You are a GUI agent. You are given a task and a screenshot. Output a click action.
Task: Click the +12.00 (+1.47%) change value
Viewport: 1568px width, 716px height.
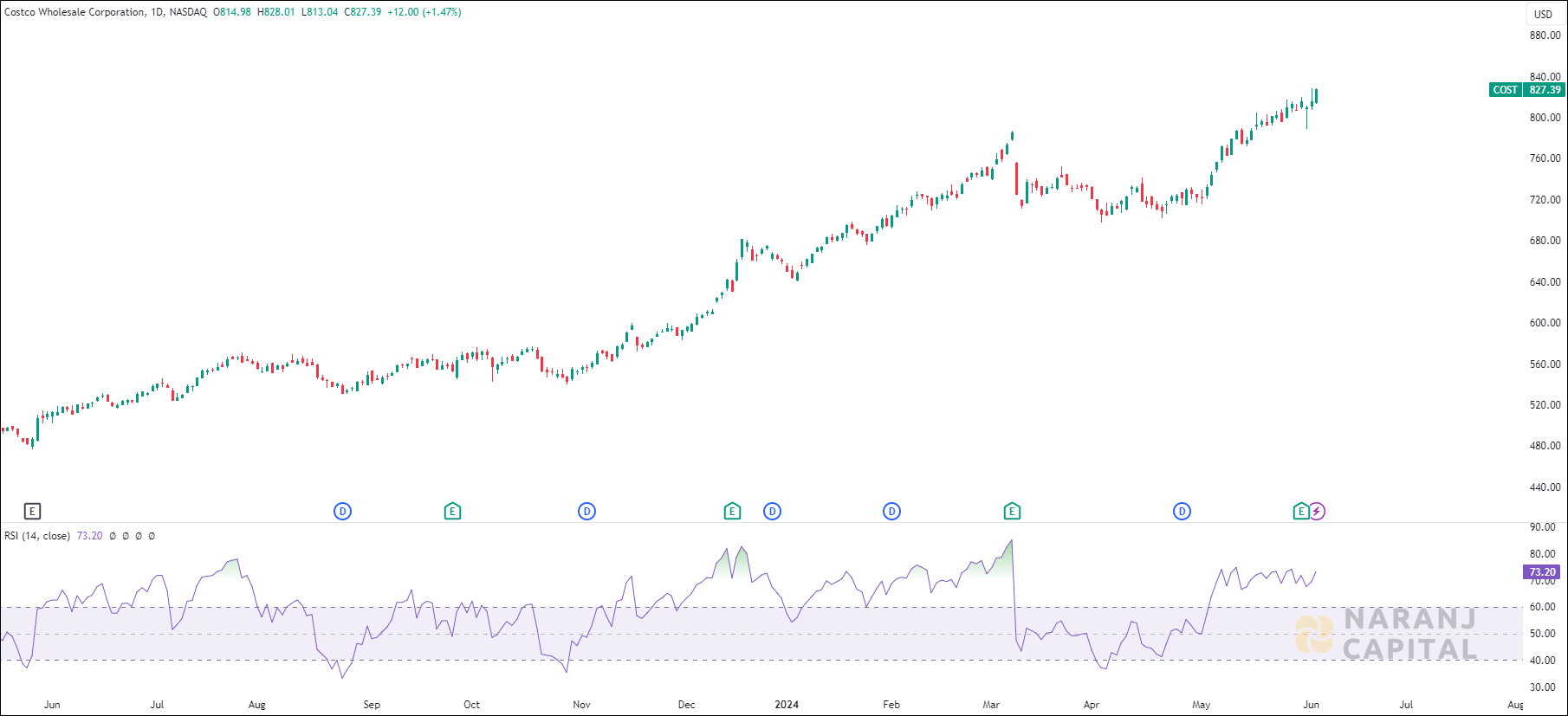tap(424, 12)
